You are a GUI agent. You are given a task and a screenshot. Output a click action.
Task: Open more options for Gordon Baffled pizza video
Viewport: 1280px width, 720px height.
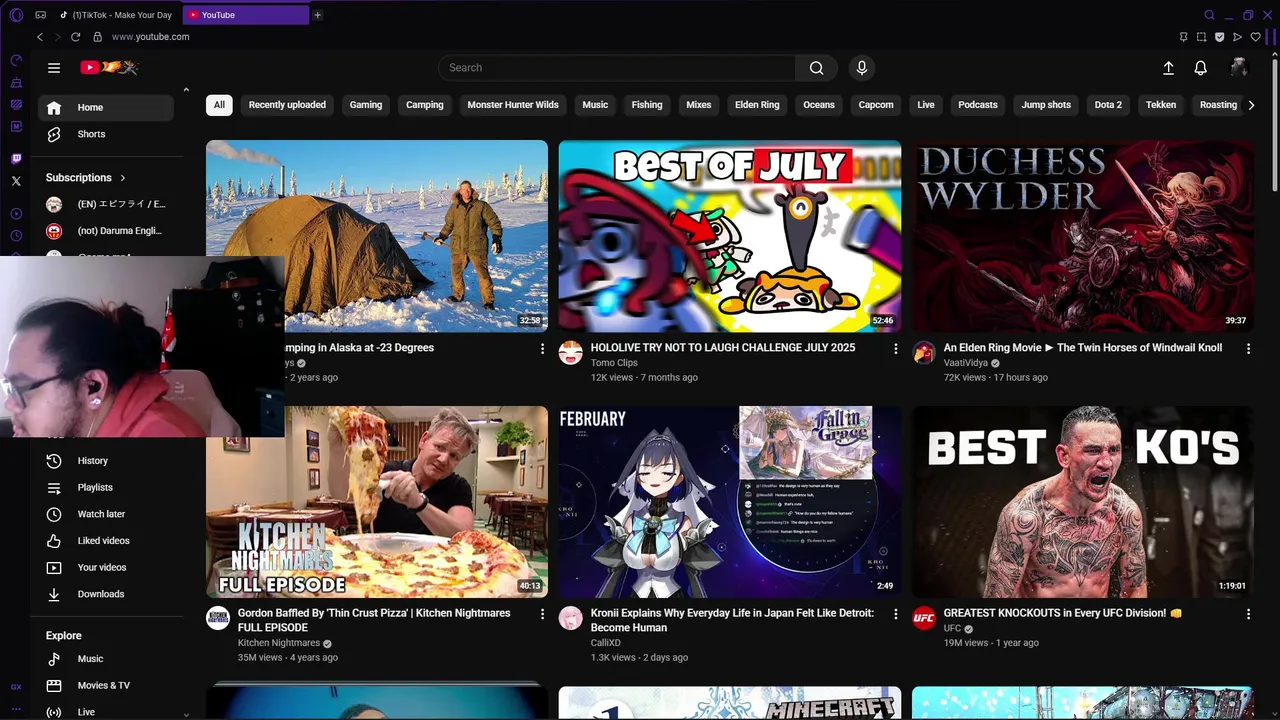pyautogui.click(x=543, y=614)
